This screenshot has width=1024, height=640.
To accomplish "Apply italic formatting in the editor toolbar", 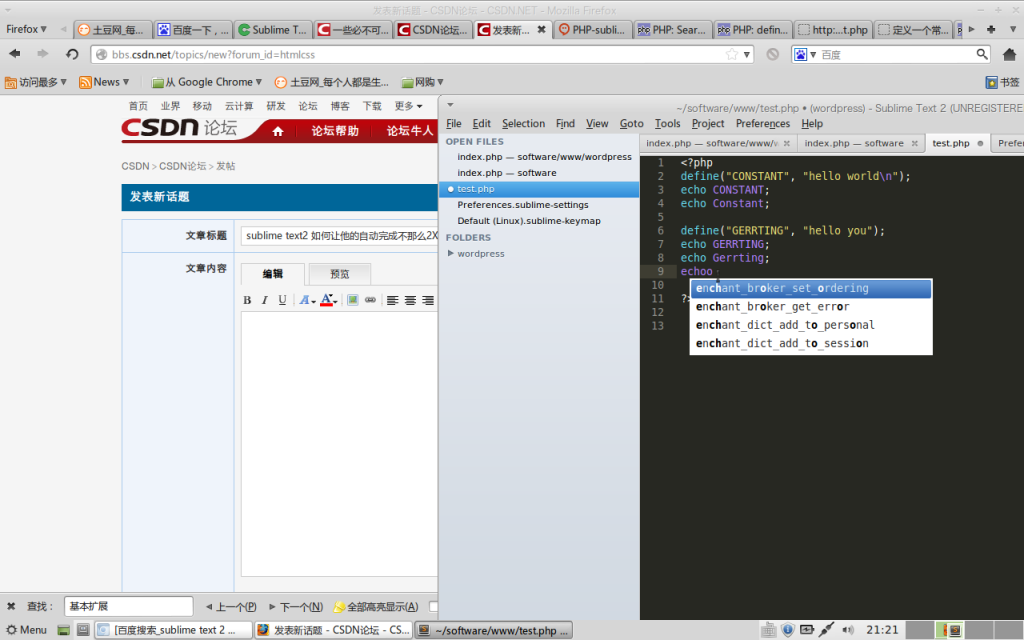I will point(266,300).
